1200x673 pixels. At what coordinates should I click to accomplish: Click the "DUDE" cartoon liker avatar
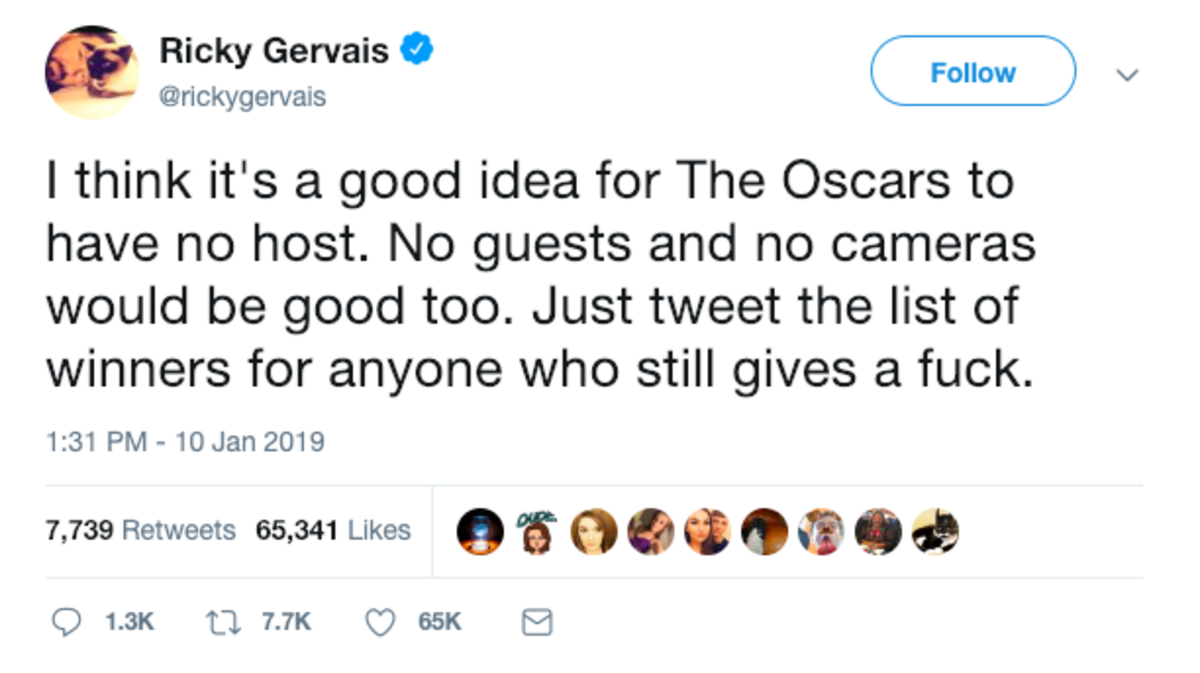pos(536,532)
